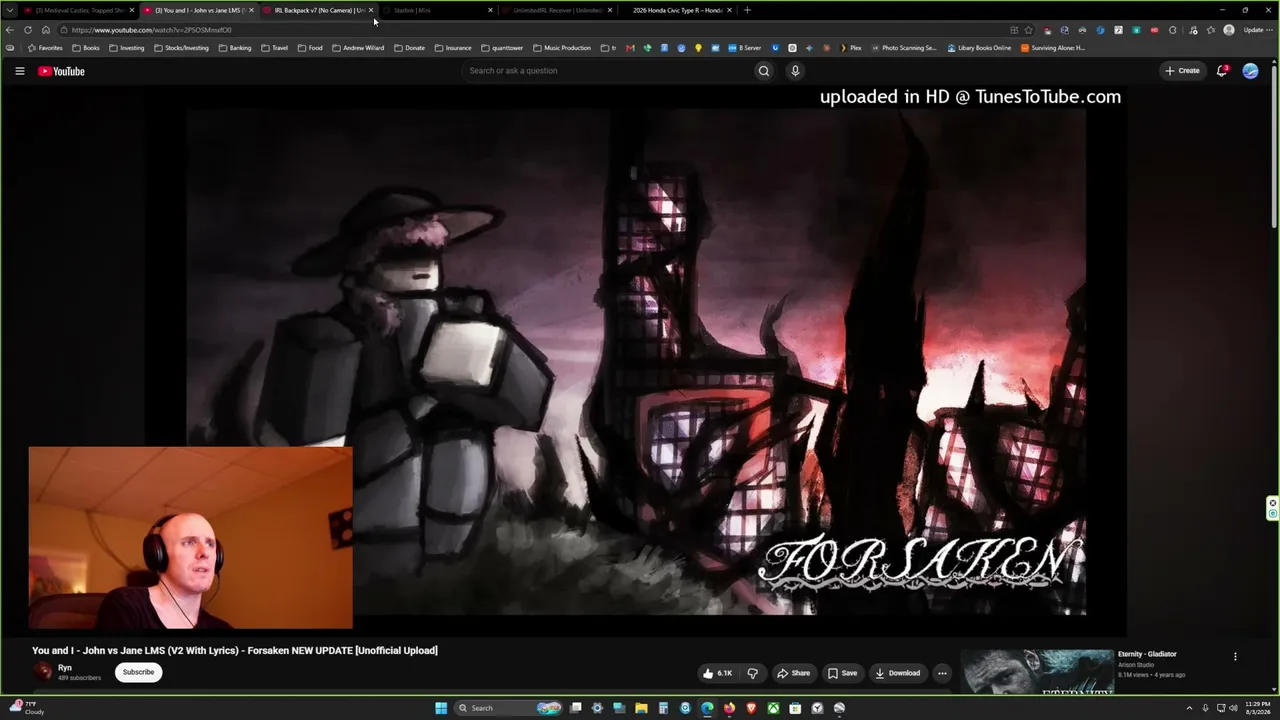Viewport: 1280px width, 720px height.
Task: Focus the YouTube search box
Action: pyautogui.click(x=606, y=71)
